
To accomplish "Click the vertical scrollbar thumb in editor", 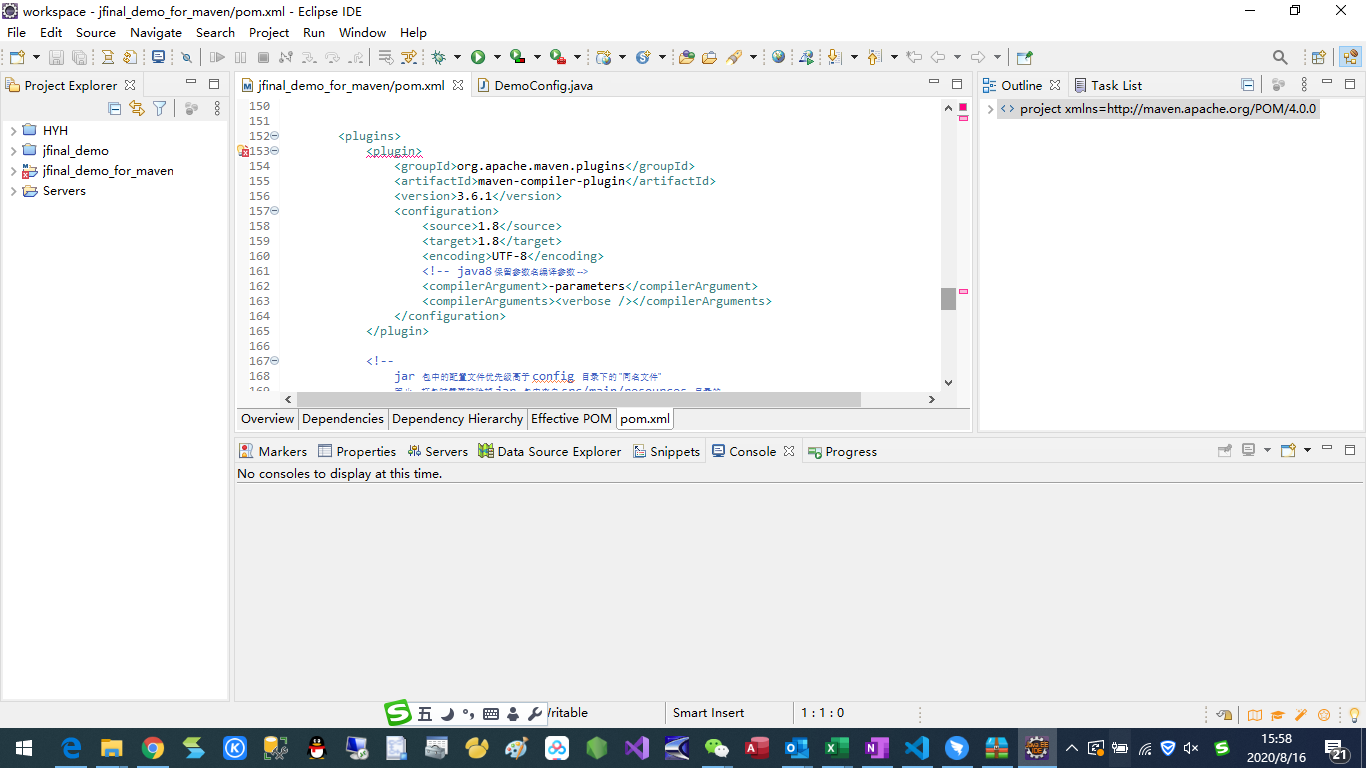I will [948, 299].
